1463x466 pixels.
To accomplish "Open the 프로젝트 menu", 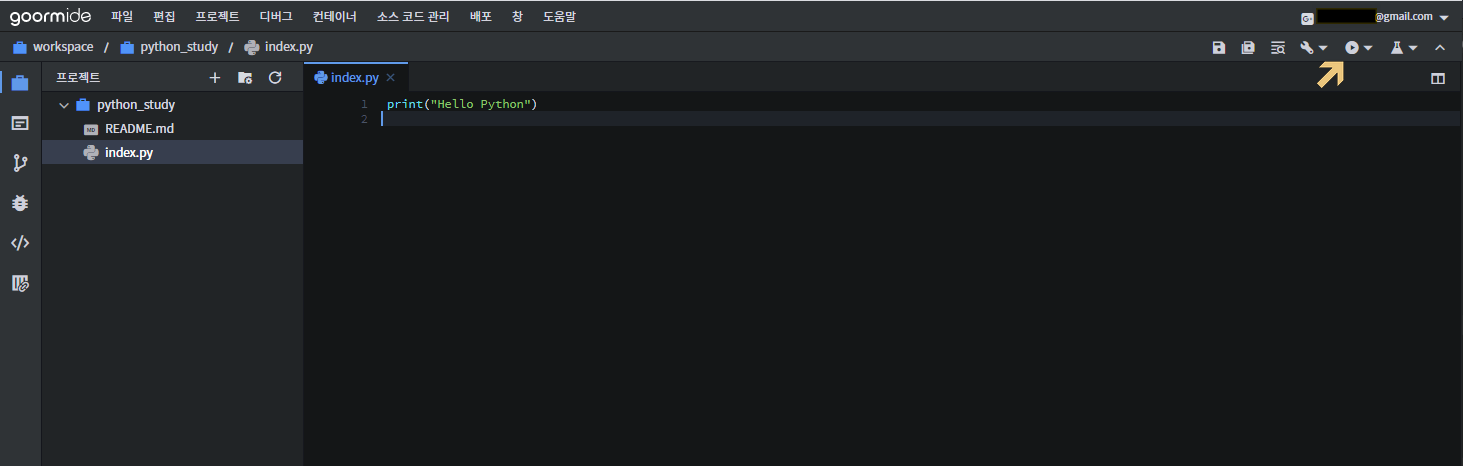I will coord(217,16).
